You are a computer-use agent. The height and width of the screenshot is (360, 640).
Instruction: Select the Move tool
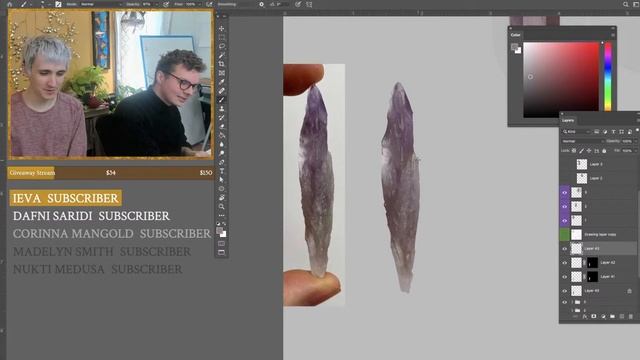click(x=222, y=29)
